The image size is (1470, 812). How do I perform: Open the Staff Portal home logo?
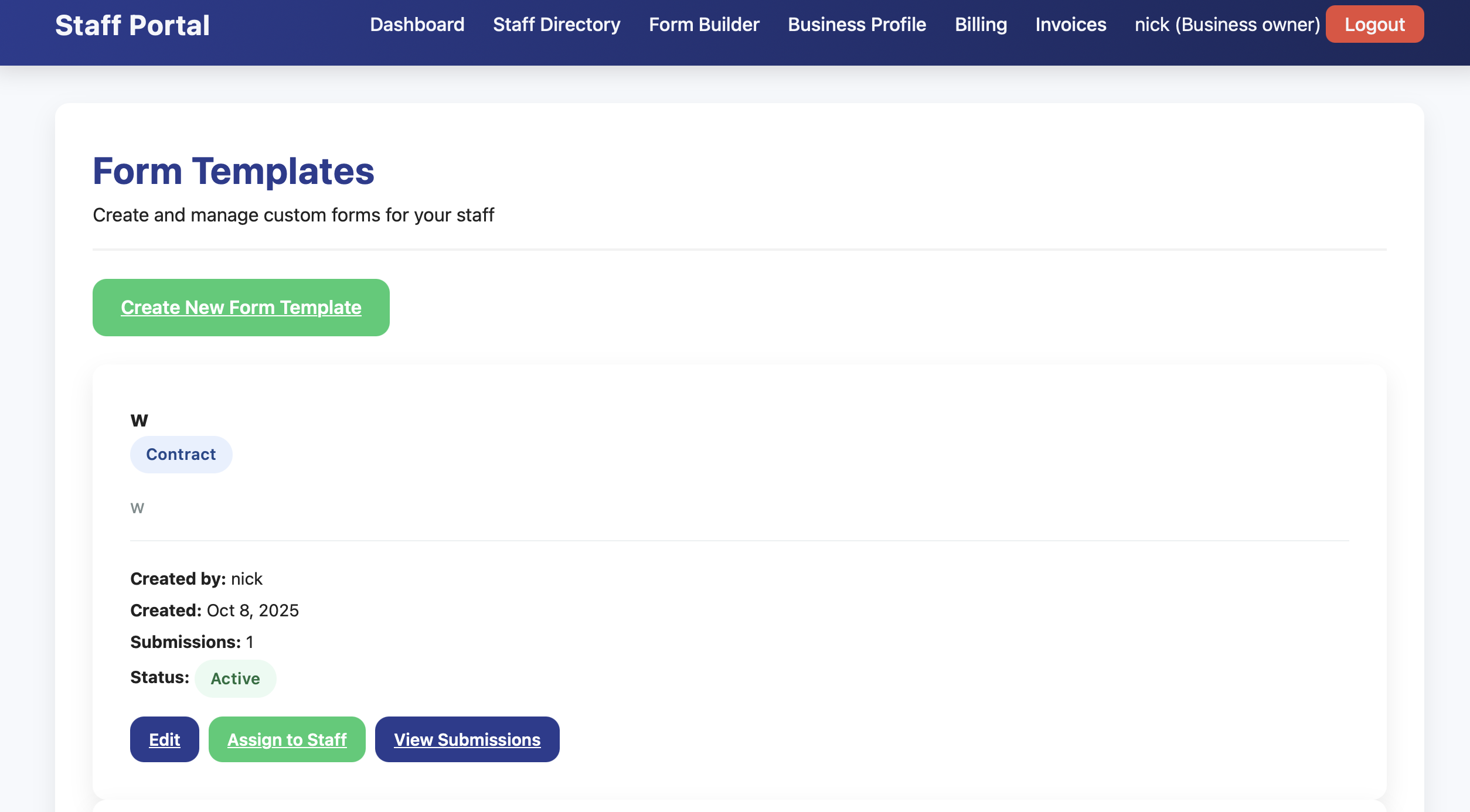point(132,25)
